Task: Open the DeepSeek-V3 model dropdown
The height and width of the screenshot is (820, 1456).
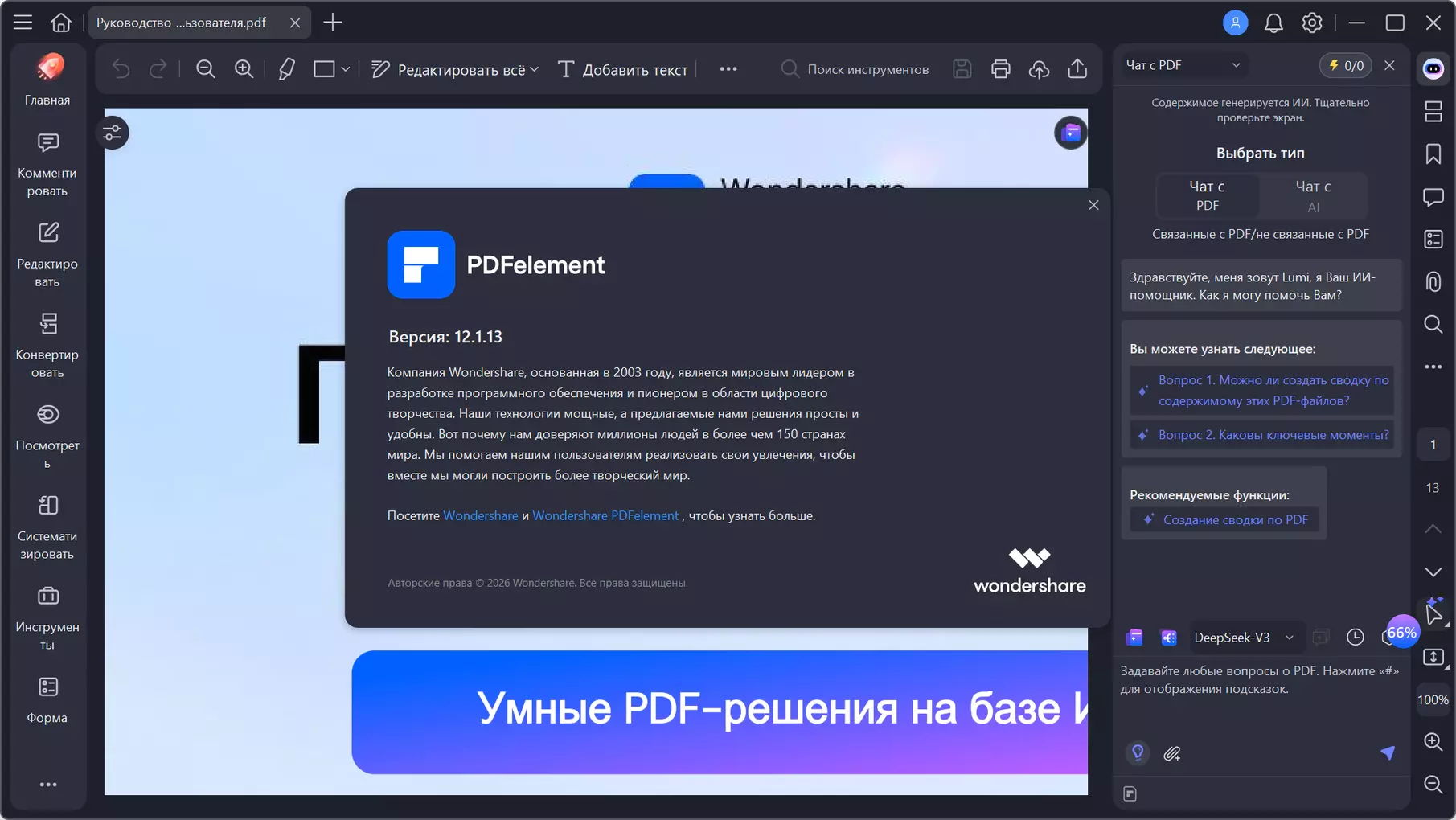Action: [x=1244, y=638]
